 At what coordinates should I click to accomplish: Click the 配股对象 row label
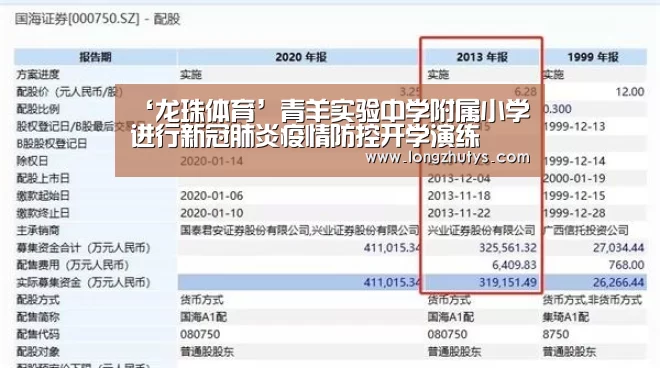pyautogui.click(x=38, y=352)
